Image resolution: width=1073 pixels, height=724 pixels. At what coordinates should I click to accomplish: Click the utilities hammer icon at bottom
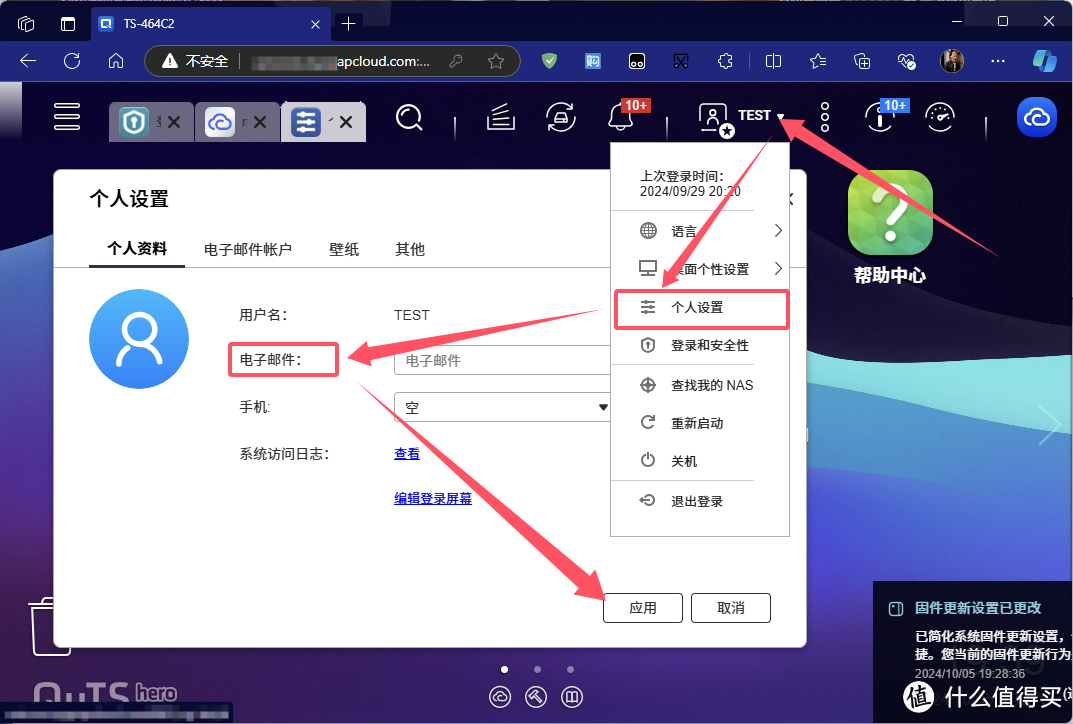pyautogui.click(x=535, y=697)
